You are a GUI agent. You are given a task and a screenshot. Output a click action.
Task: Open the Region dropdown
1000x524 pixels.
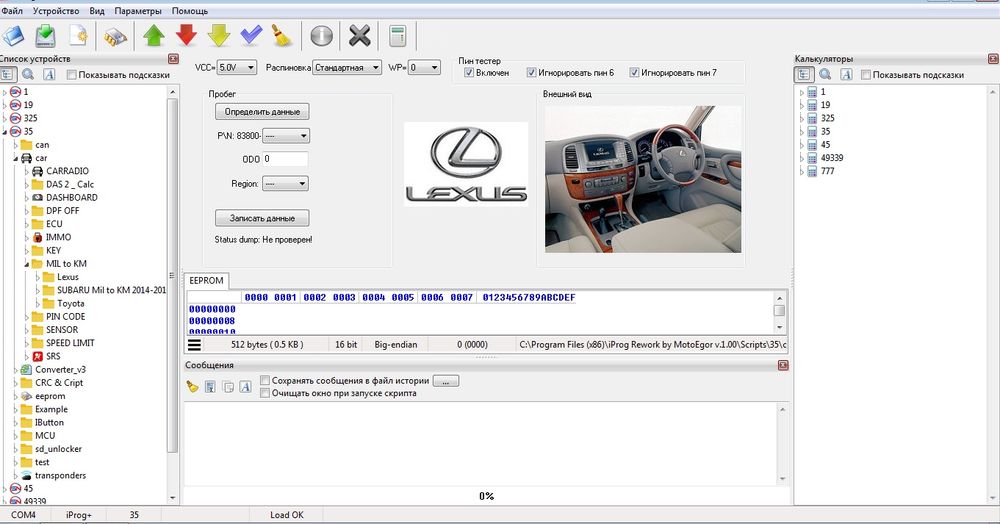pos(285,184)
